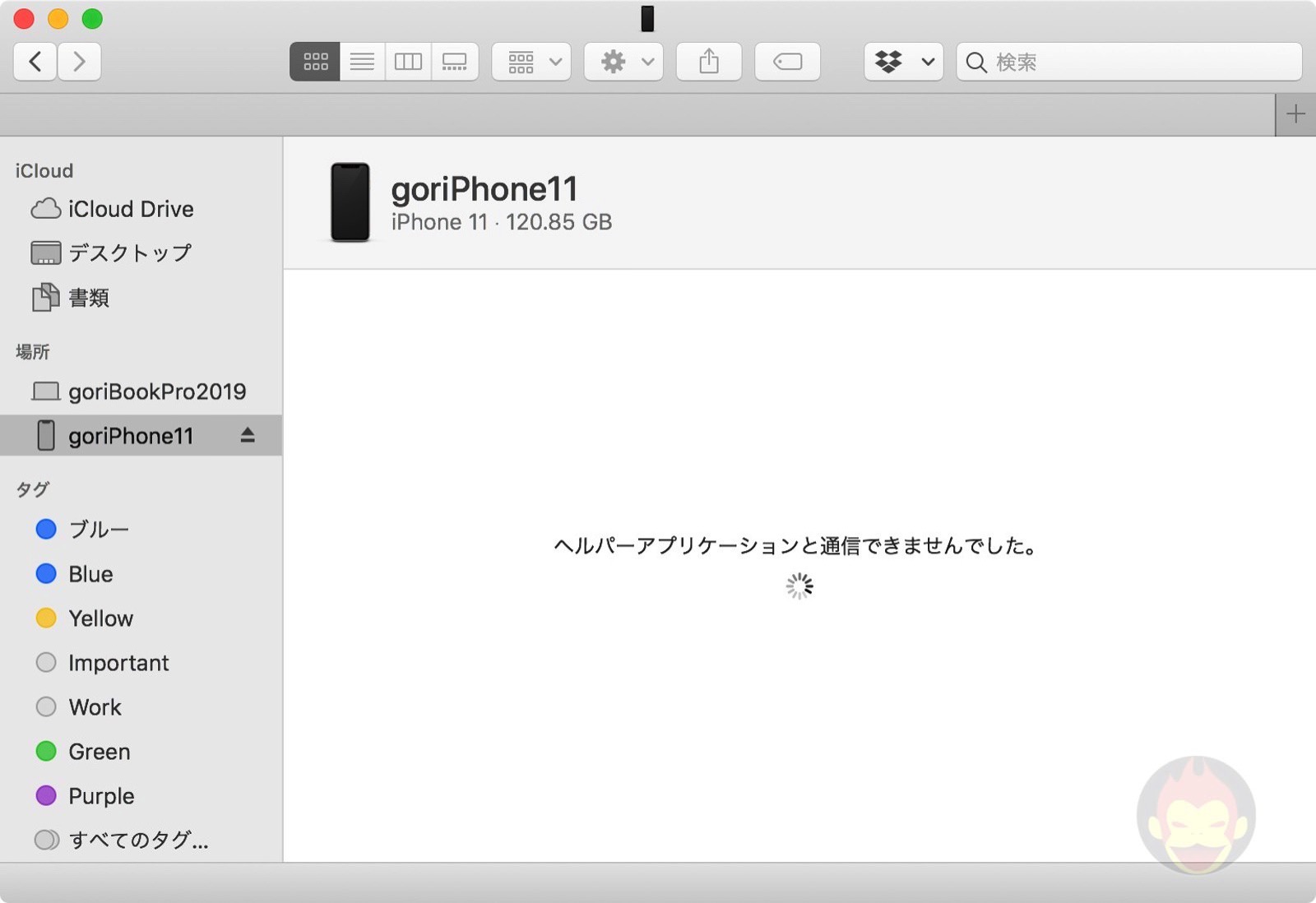Select the Important tag
The image size is (1316, 903).
[141, 663]
